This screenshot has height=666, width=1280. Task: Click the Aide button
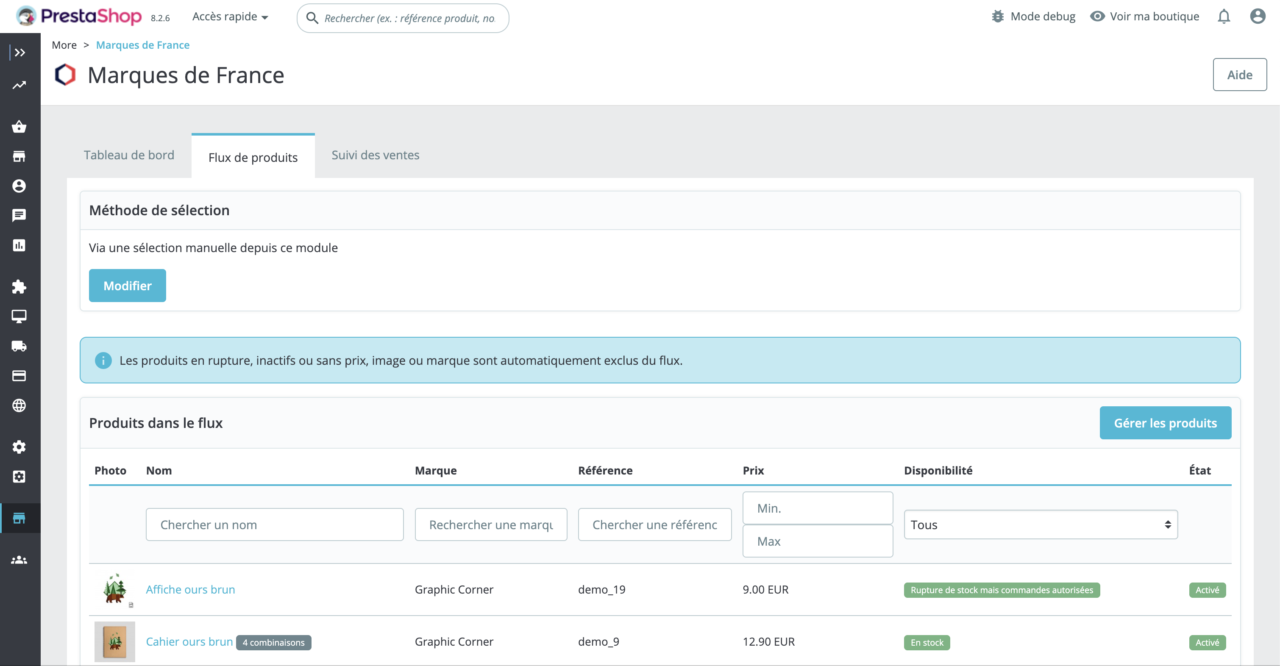[1240, 75]
